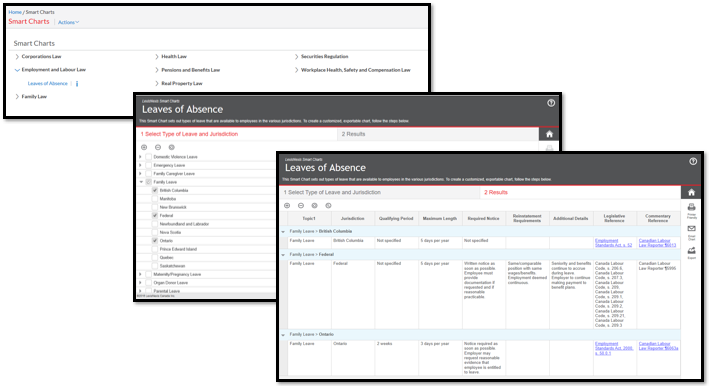This screenshot has width=711, height=386.
Task: Open Canadian Labour Law Reporter link for Ontario
Action: click(x=658, y=346)
